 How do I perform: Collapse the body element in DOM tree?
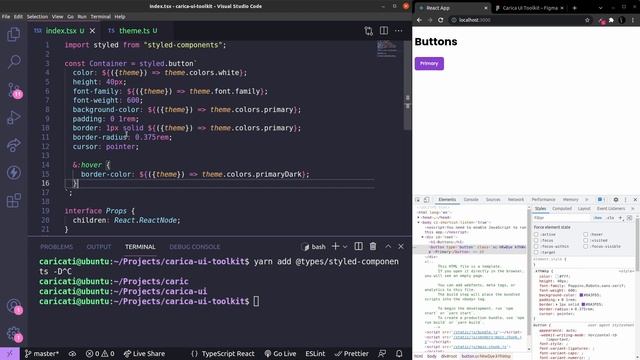tap(418, 222)
